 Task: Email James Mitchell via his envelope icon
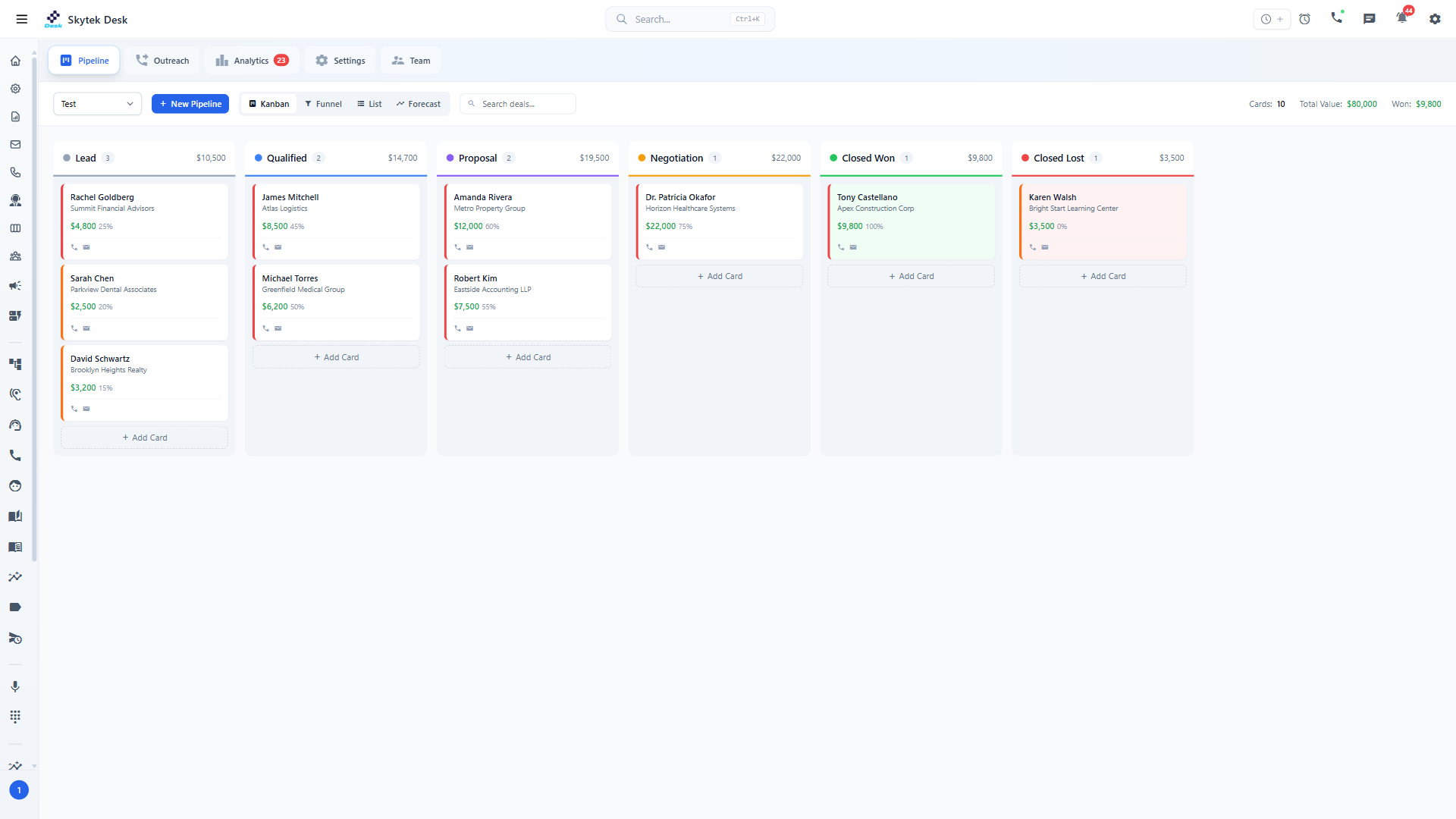pyautogui.click(x=279, y=246)
